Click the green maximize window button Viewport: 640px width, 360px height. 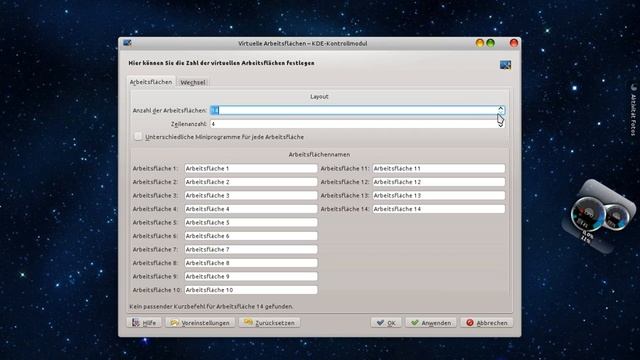point(491,43)
